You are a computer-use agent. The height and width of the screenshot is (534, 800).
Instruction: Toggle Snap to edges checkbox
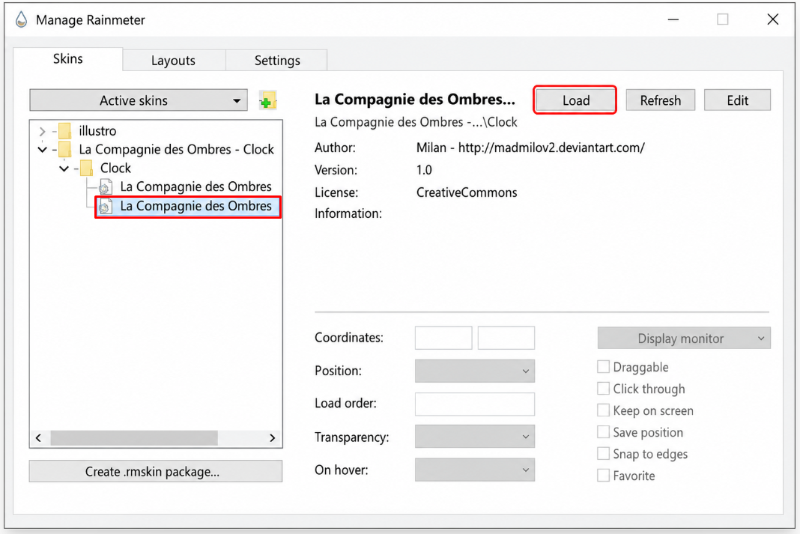click(x=603, y=453)
